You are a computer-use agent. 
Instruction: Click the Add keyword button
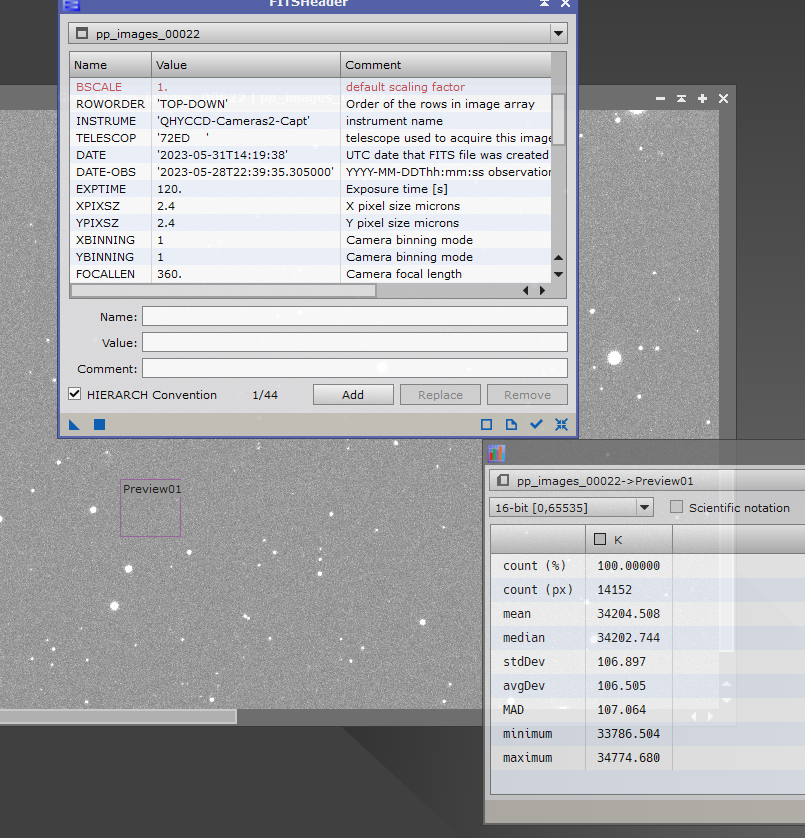(353, 395)
